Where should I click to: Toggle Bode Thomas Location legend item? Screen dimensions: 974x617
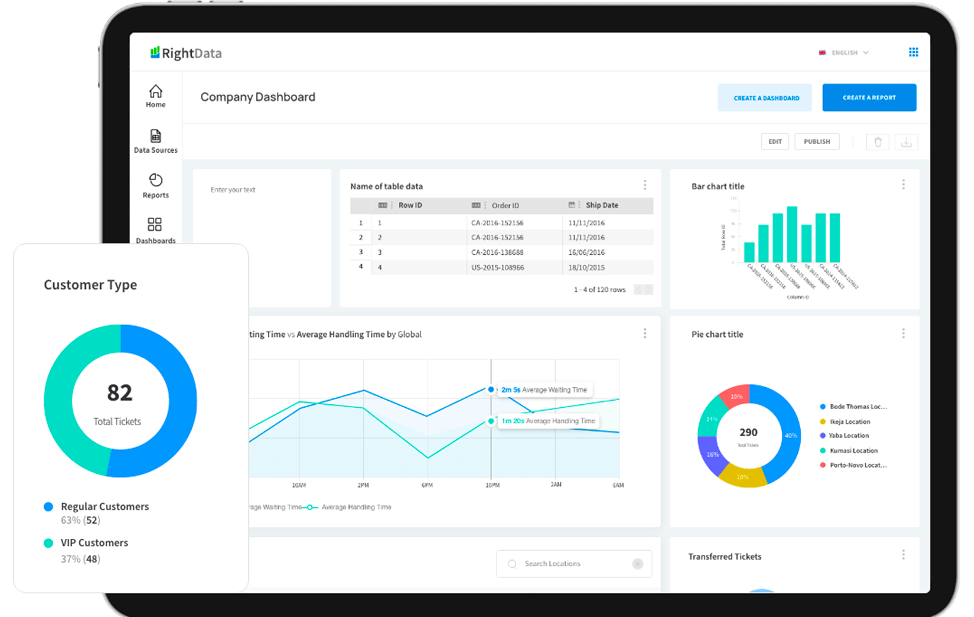(853, 406)
